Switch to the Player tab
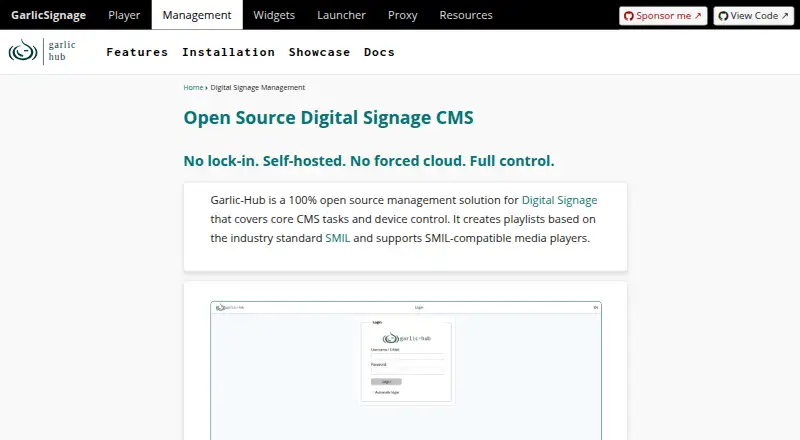Screen dimensions: 800x440 tap(124, 15)
